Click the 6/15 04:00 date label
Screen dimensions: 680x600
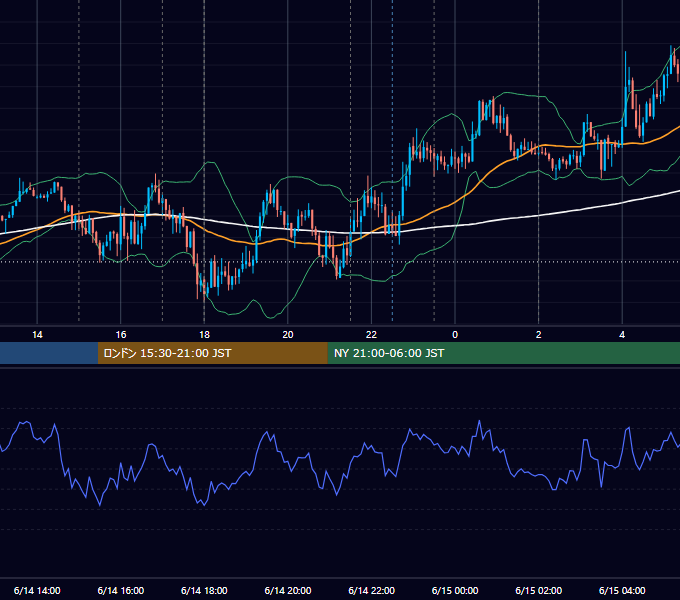[622, 590]
